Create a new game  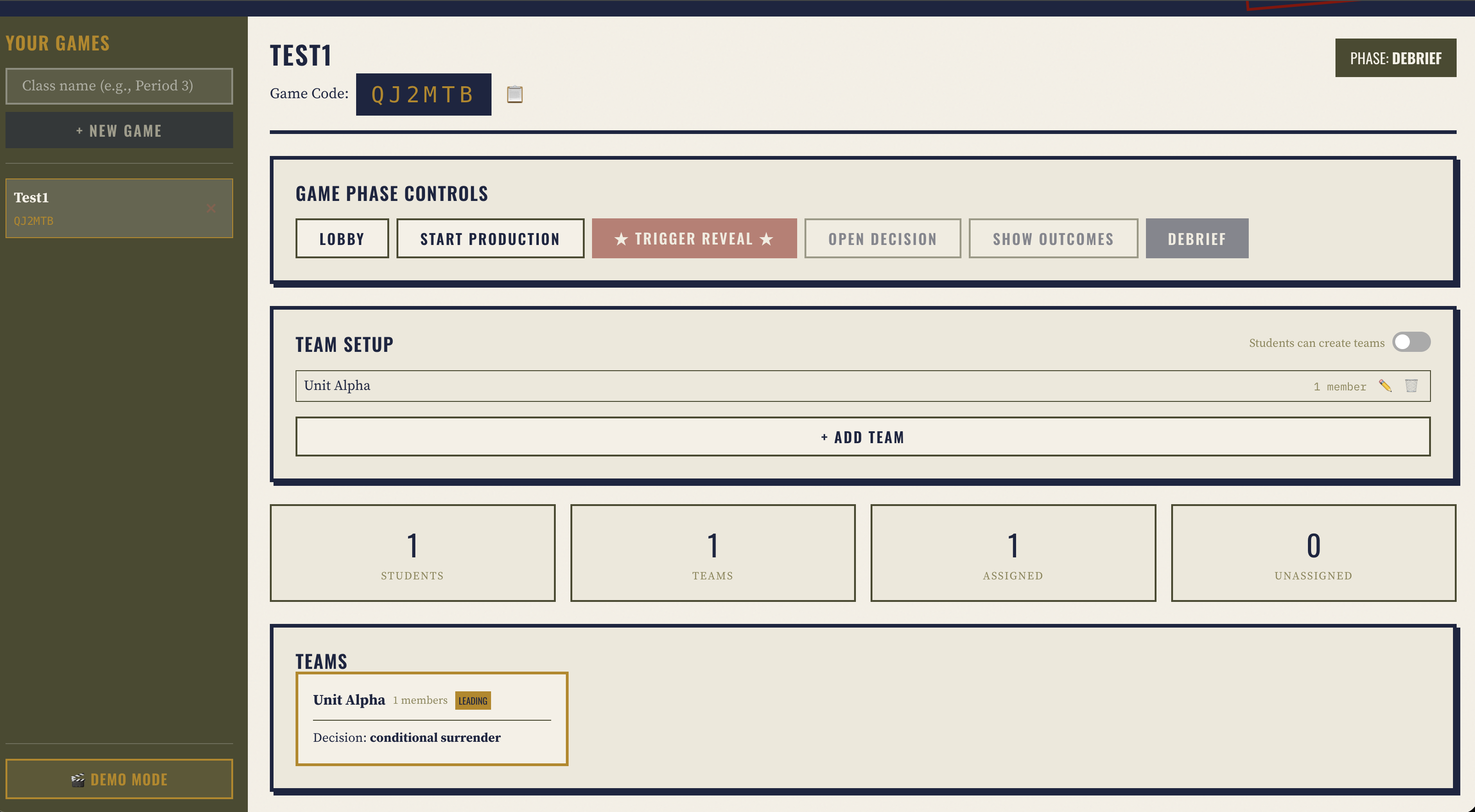(119, 130)
